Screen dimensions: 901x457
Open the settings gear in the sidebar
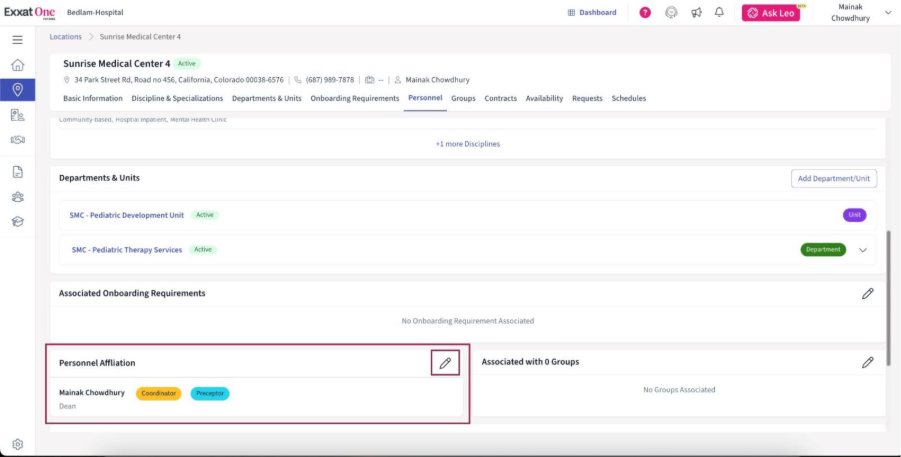tap(17, 444)
